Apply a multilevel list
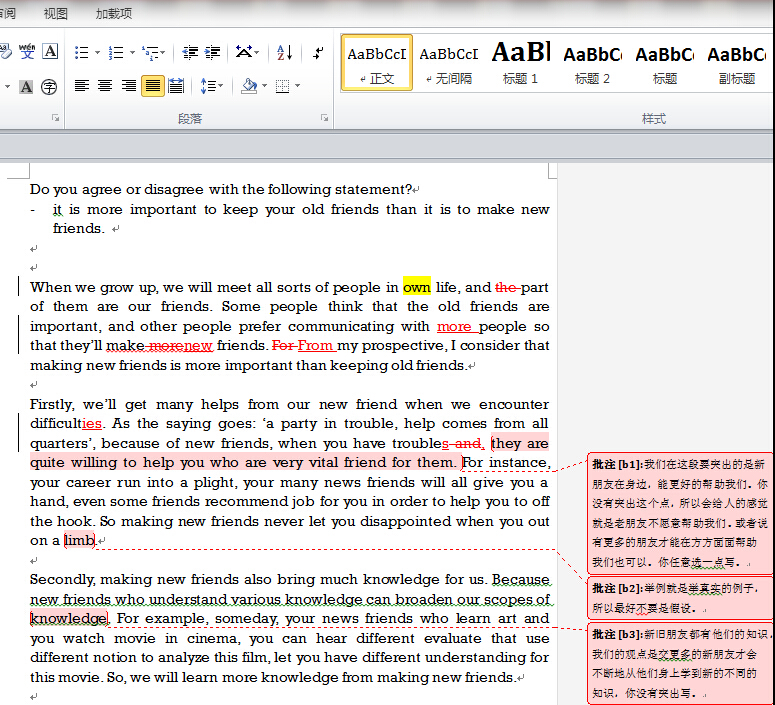The height and width of the screenshot is (705, 775). 150,52
